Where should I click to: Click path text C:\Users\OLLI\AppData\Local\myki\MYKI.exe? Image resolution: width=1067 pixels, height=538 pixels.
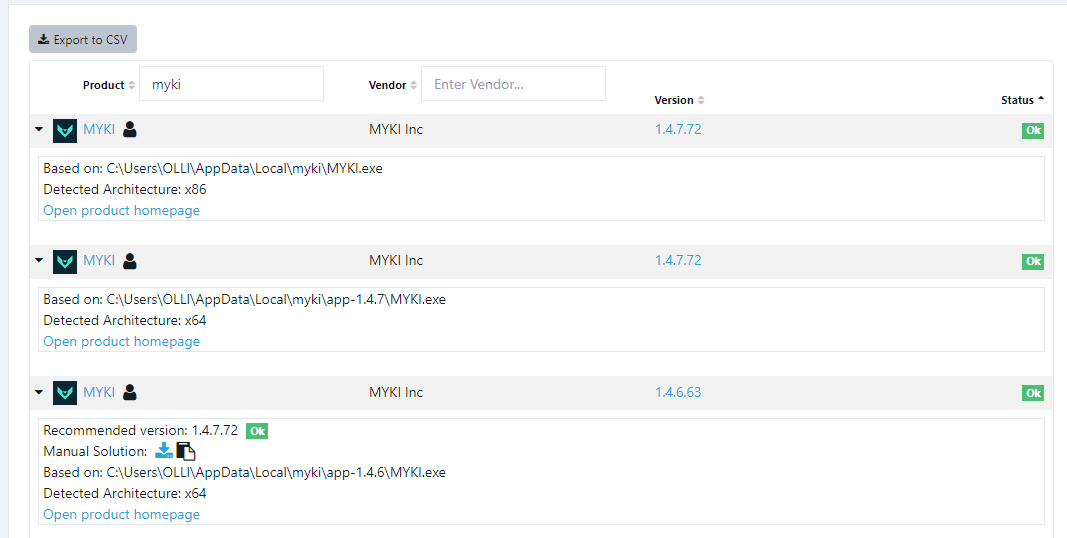[245, 168]
